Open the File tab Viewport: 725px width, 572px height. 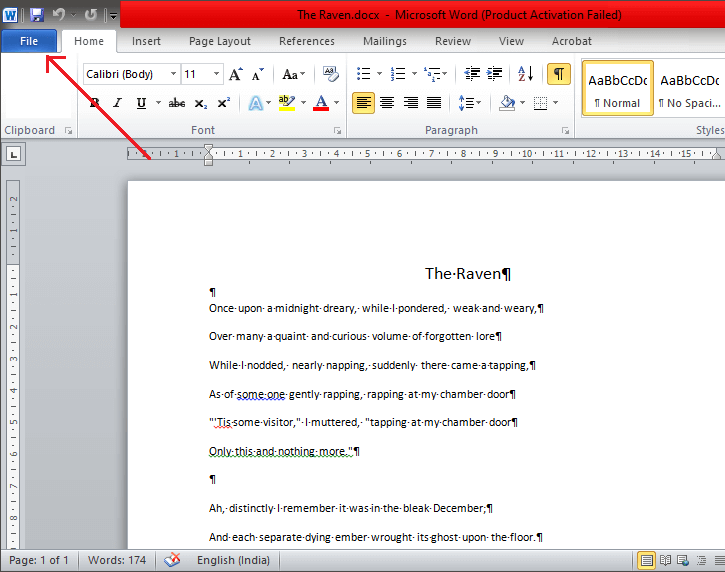tap(29, 41)
